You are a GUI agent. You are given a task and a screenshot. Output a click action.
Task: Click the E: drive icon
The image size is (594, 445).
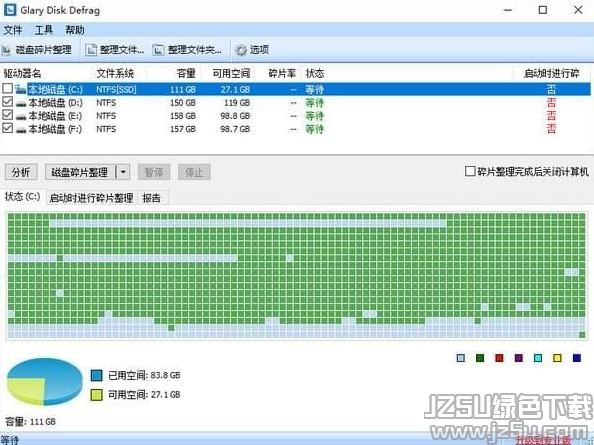coord(21,117)
